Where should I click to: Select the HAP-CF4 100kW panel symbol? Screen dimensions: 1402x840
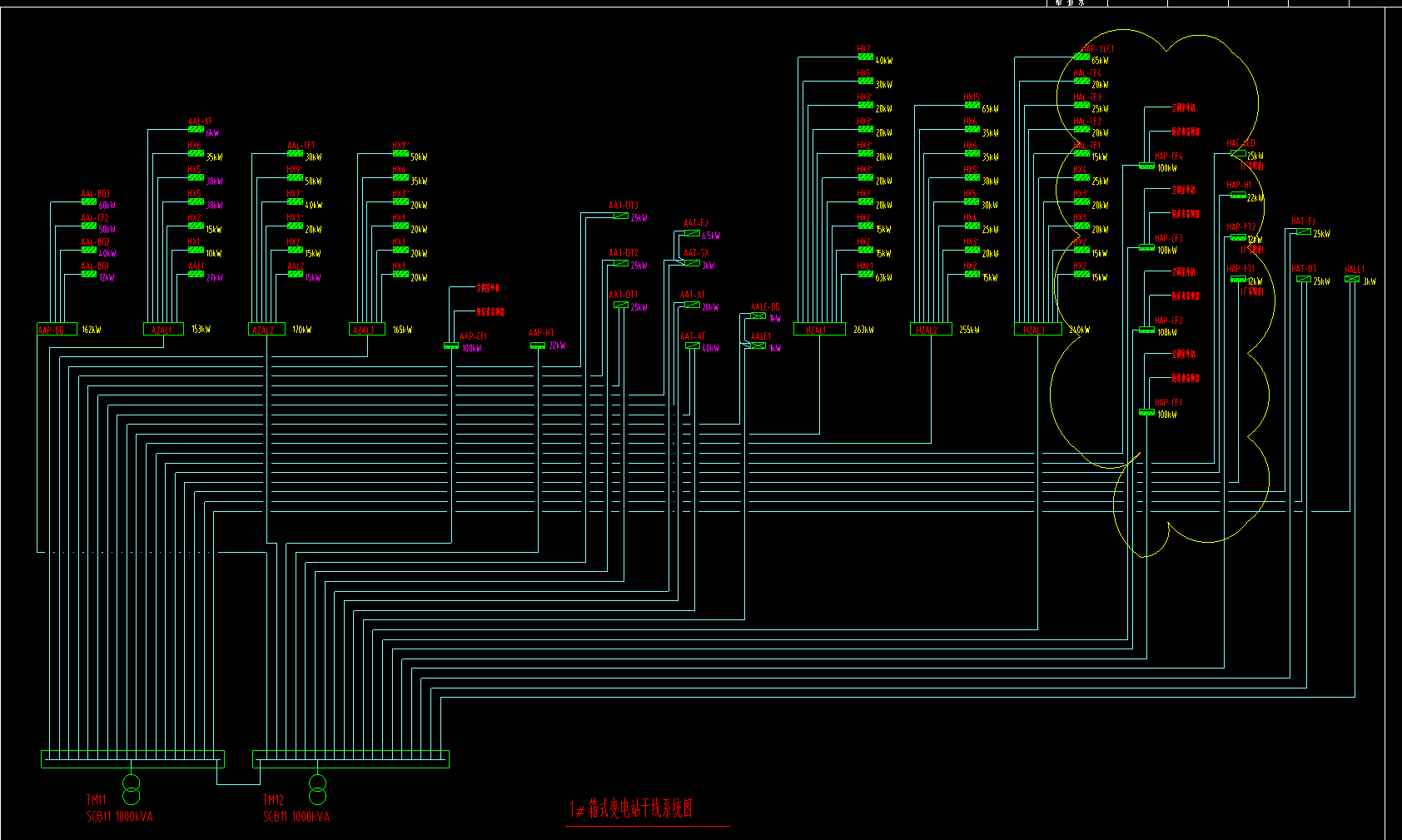pos(1146,166)
